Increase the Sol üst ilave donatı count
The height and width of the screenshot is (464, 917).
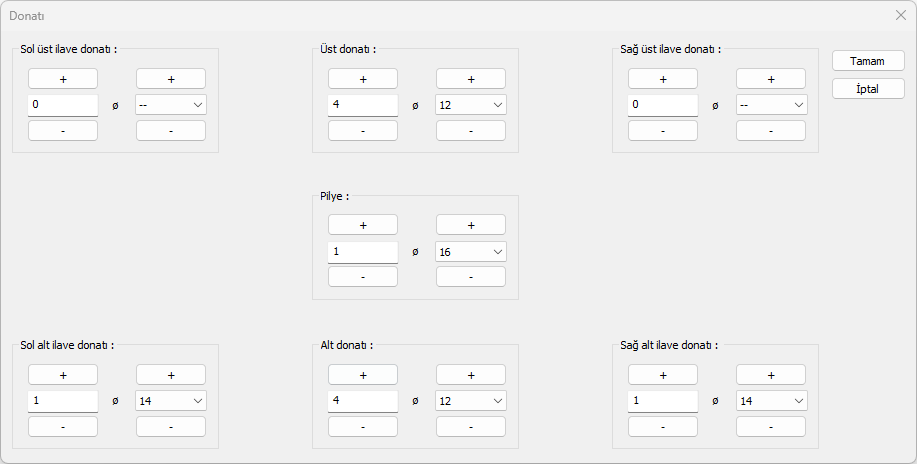[x=62, y=79]
